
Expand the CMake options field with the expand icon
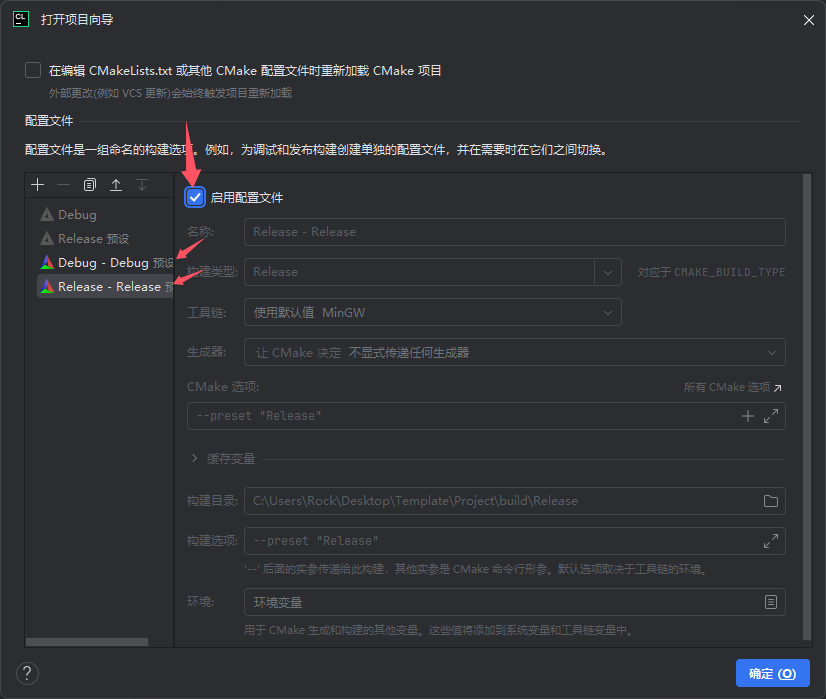[x=769, y=415]
